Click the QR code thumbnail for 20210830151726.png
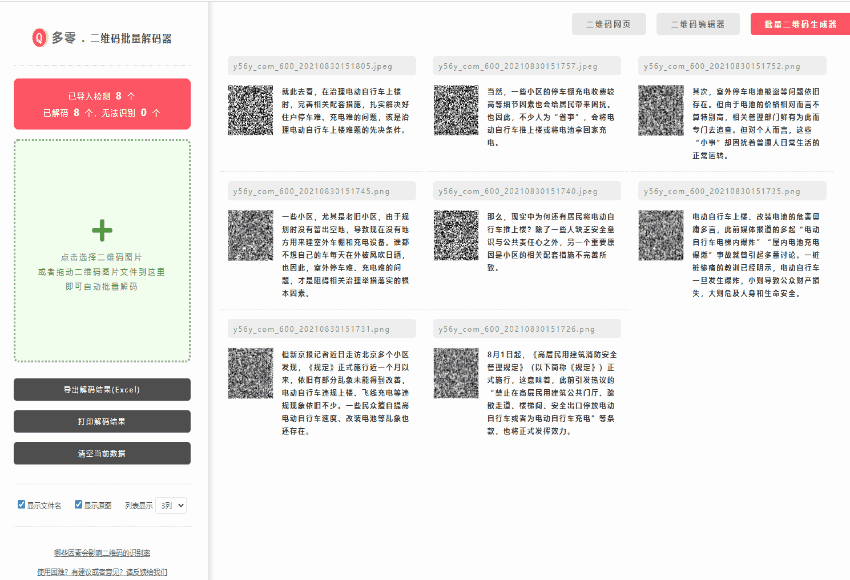 (456, 373)
